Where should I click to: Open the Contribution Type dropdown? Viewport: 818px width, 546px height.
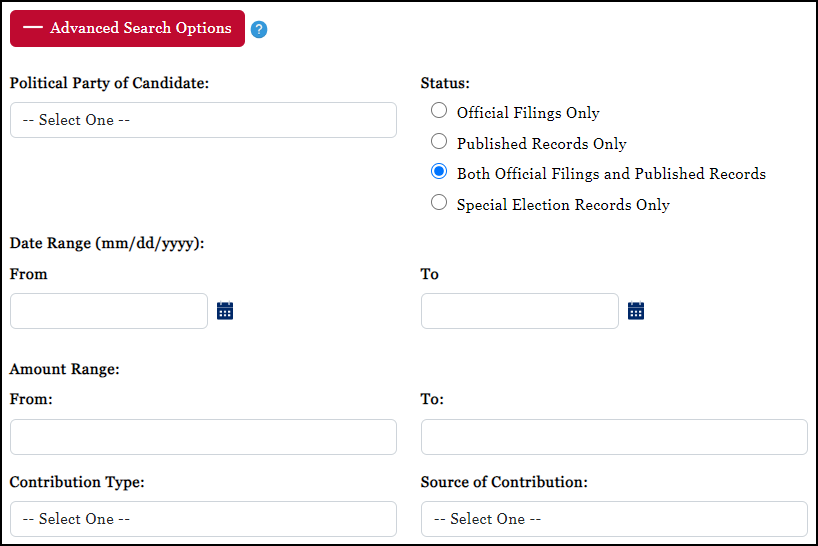click(x=203, y=519)
